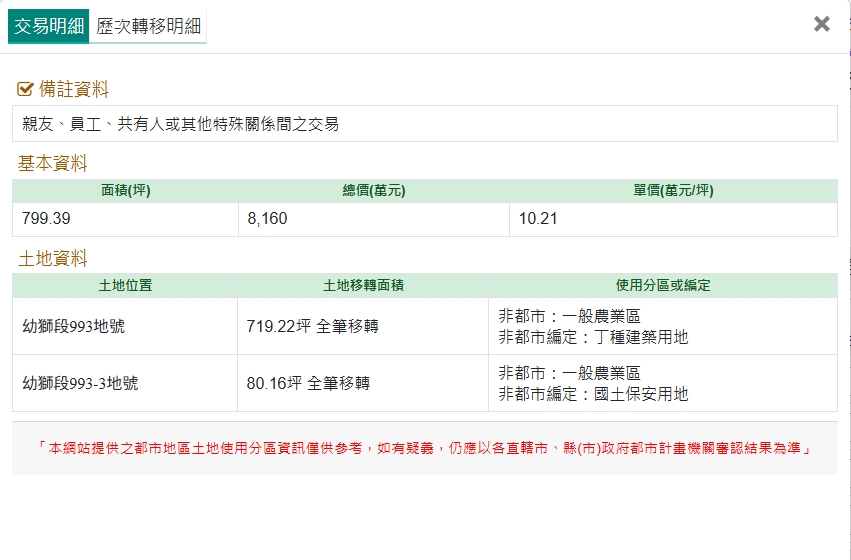Click the 單價(萬元/坪) column header
The image size is (851, 560).
pos(673,191)
